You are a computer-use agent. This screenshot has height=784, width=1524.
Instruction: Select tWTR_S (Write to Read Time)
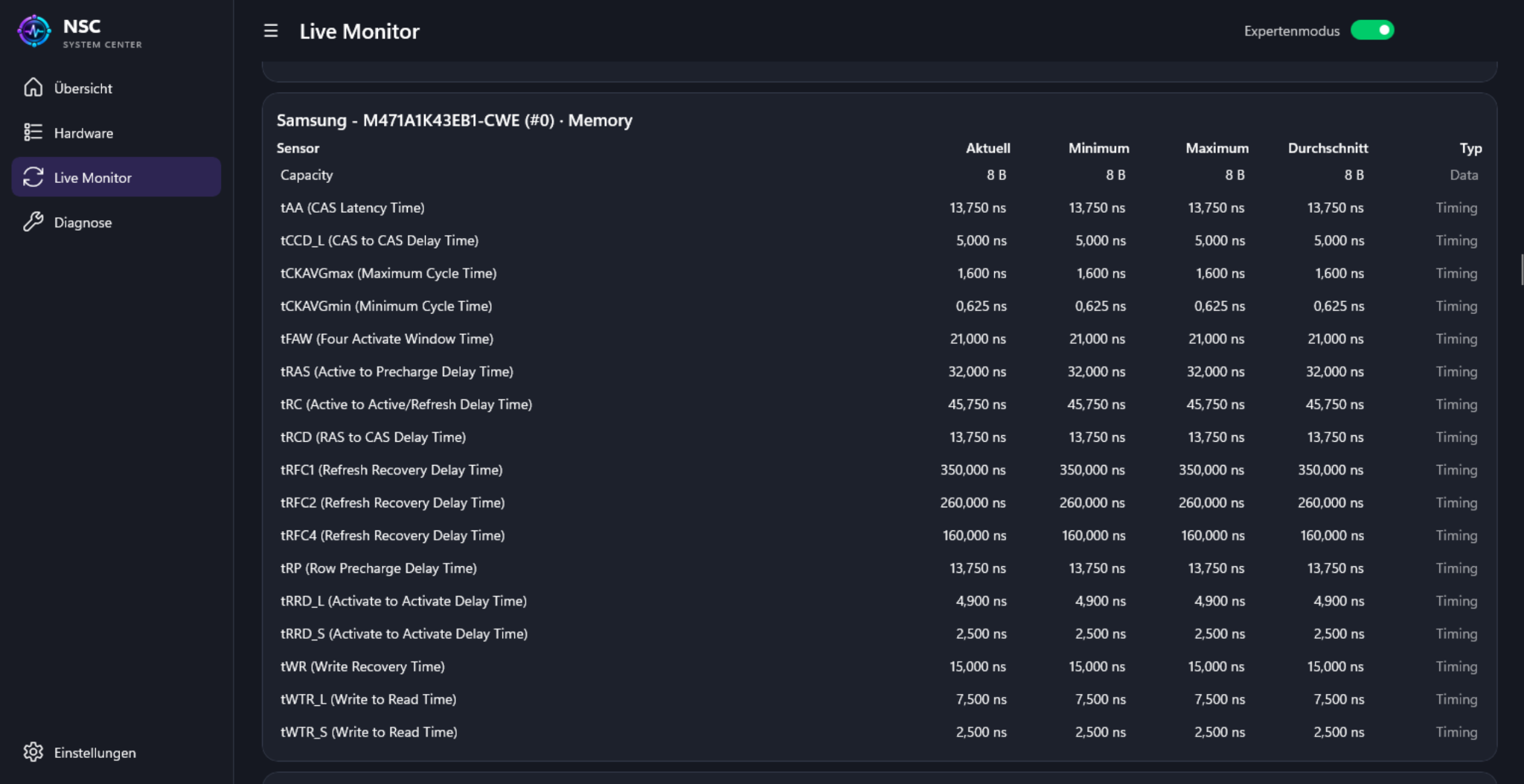pos(879,731)
